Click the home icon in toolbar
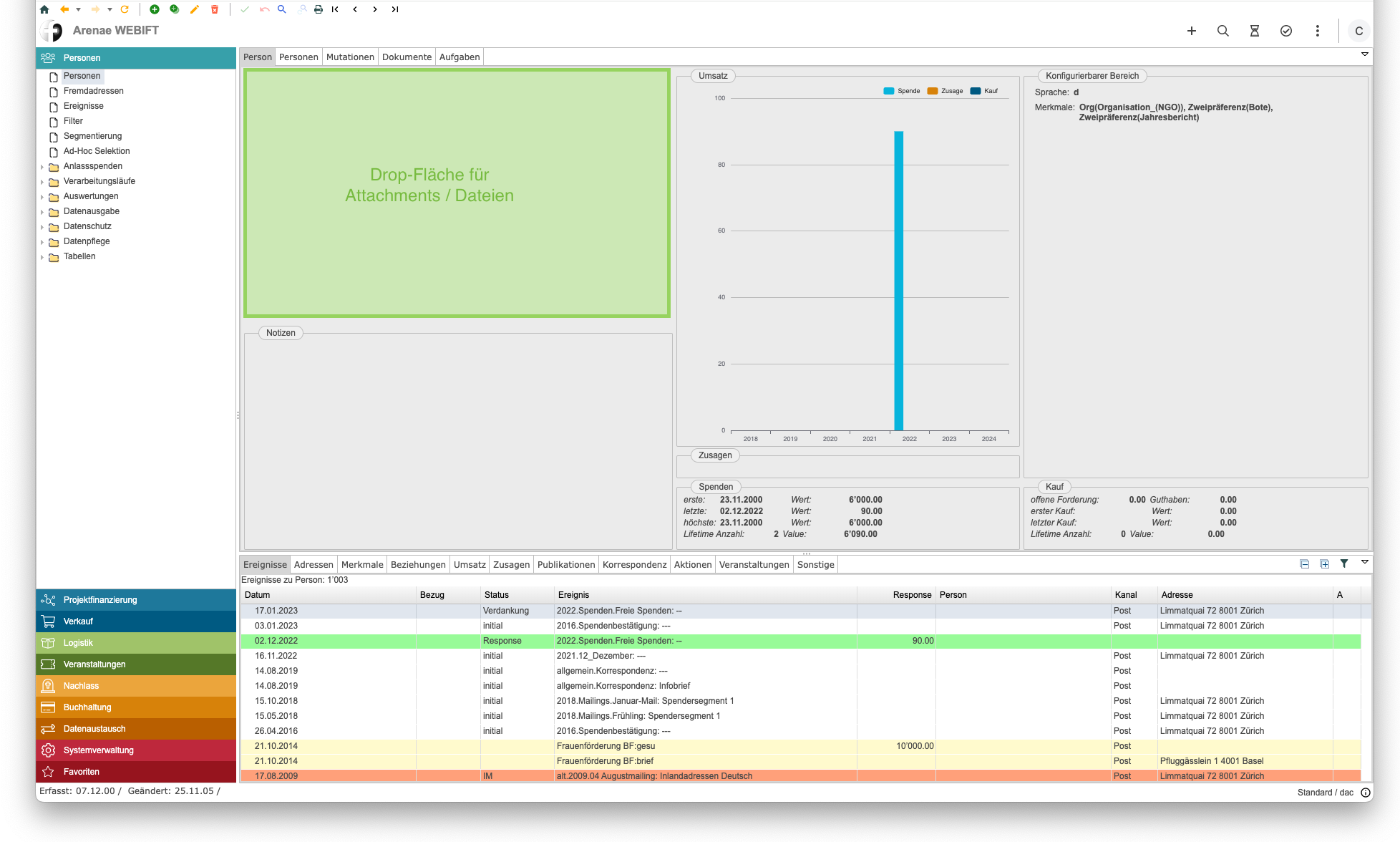 44,9
